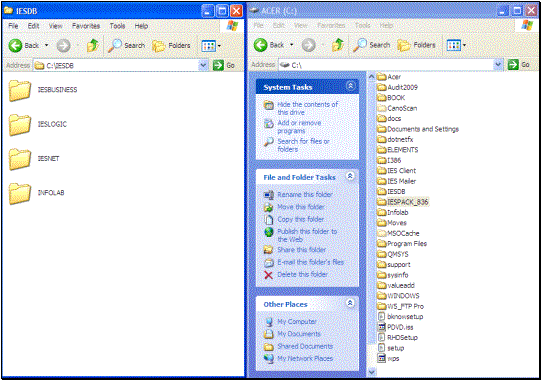The width and height of the screenshot is (541, 380).
Task: Click Rename this folder link
Action: pos(305,195)
